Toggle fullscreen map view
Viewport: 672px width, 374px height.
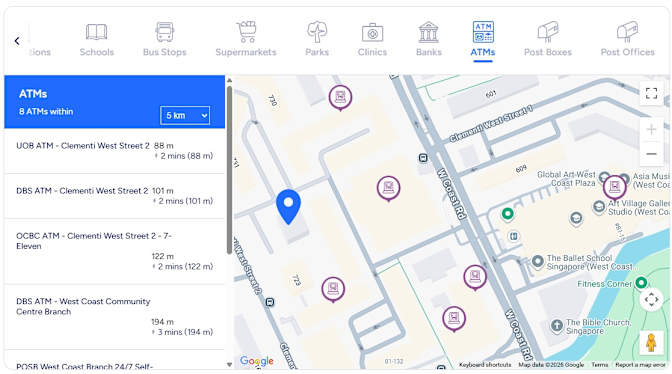coord(651,93)
